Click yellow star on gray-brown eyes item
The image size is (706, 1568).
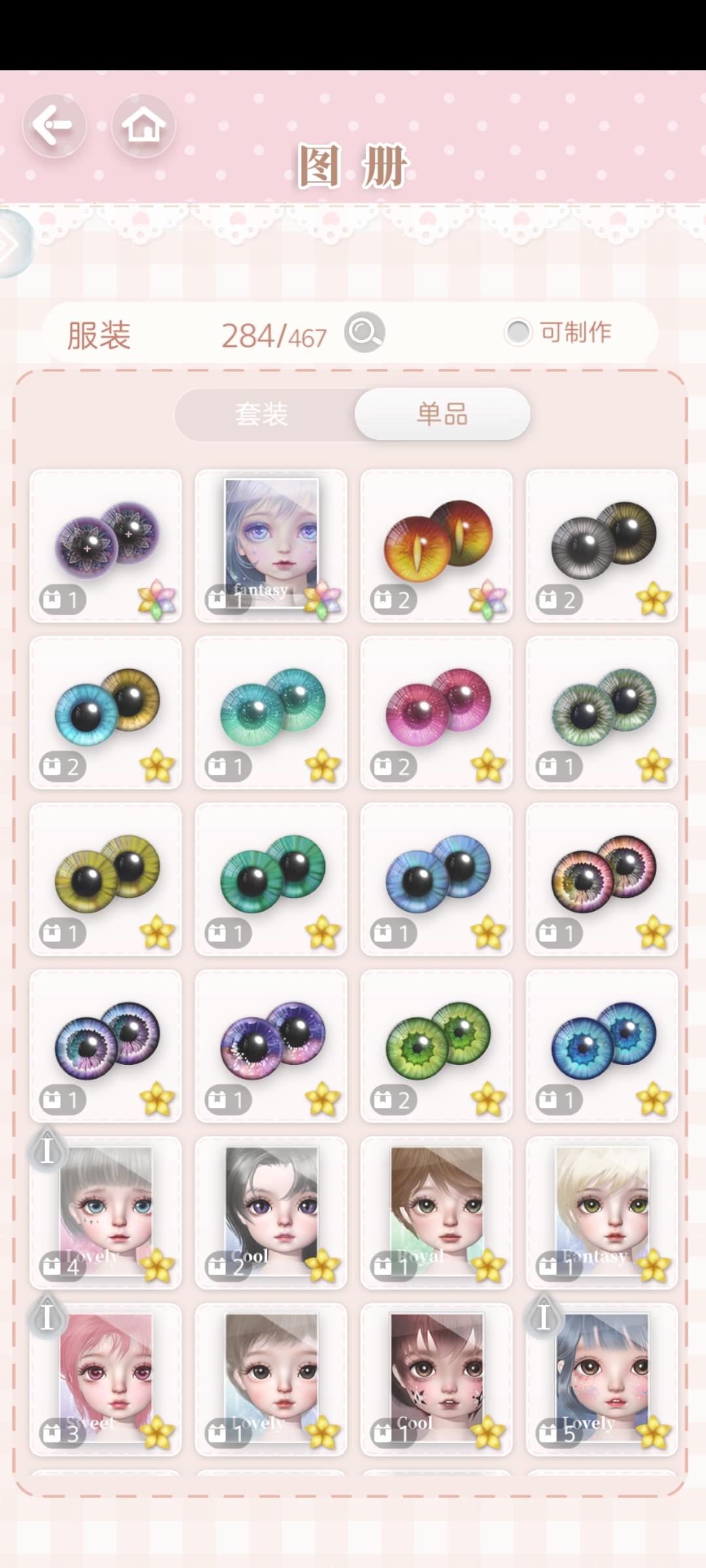[x=654, y=598]
